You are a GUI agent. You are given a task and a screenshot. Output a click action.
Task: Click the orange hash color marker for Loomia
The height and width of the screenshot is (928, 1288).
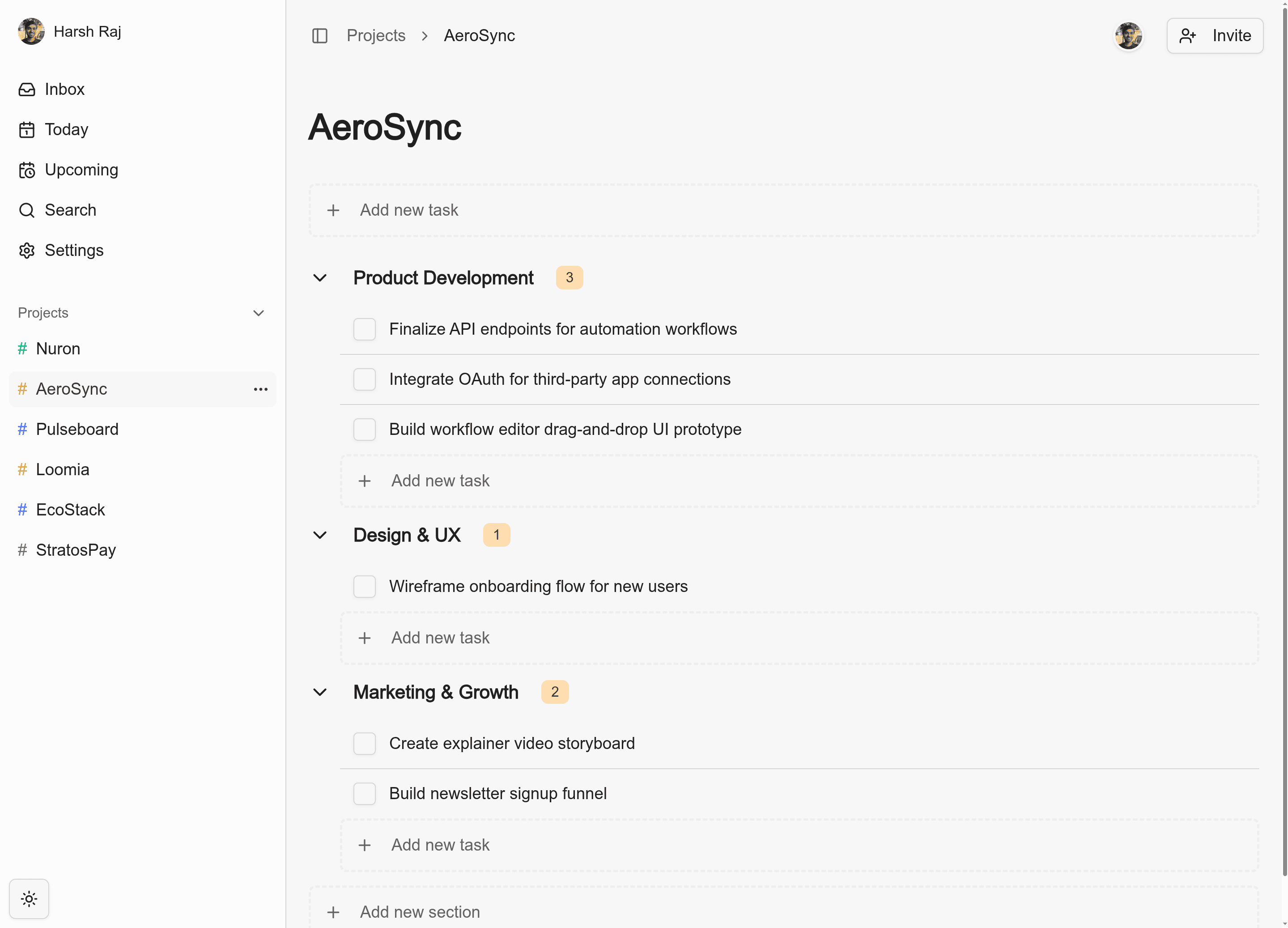pos(22,470)
